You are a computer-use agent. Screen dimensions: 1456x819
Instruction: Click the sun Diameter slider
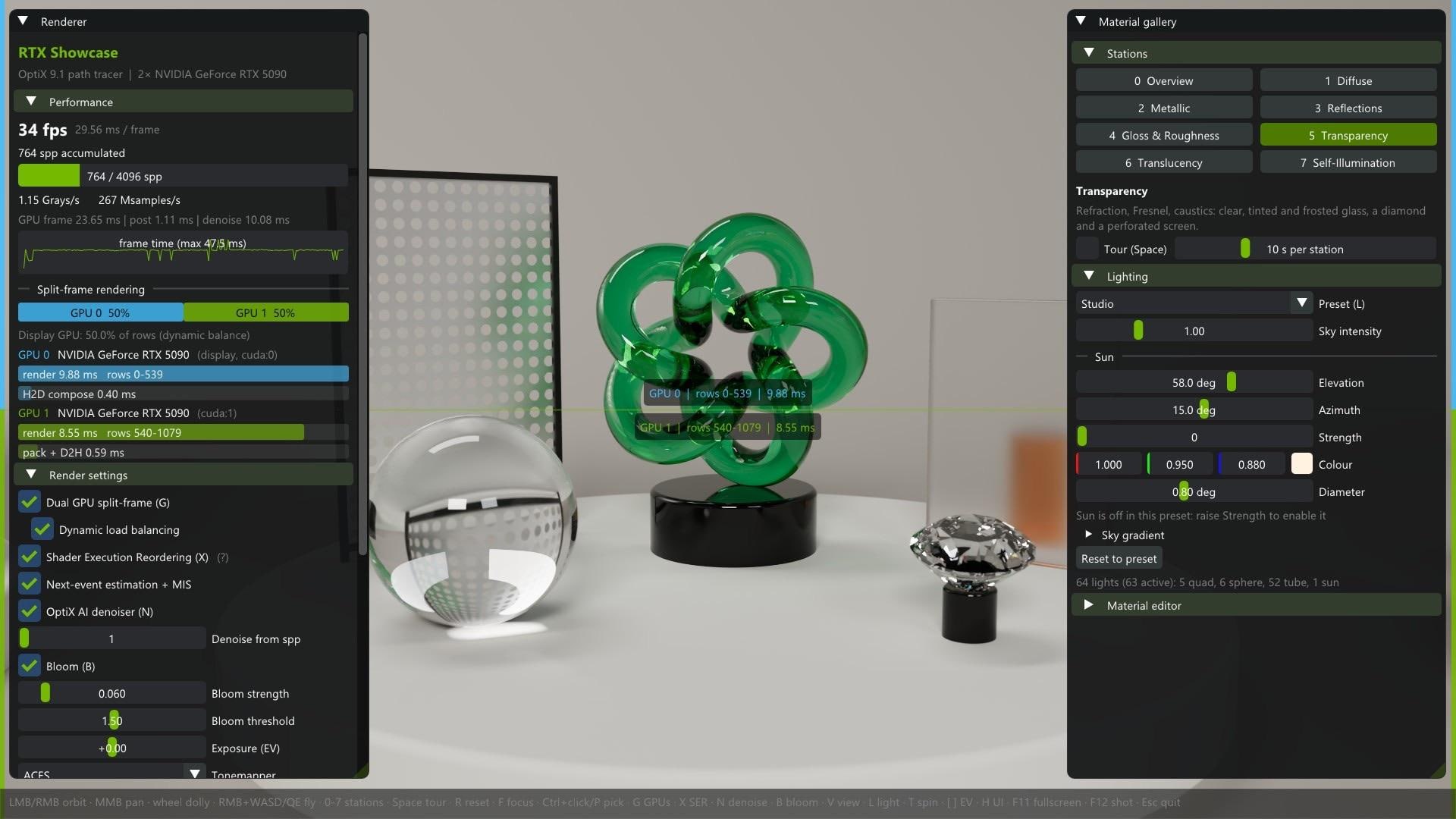click(1194, 491)
